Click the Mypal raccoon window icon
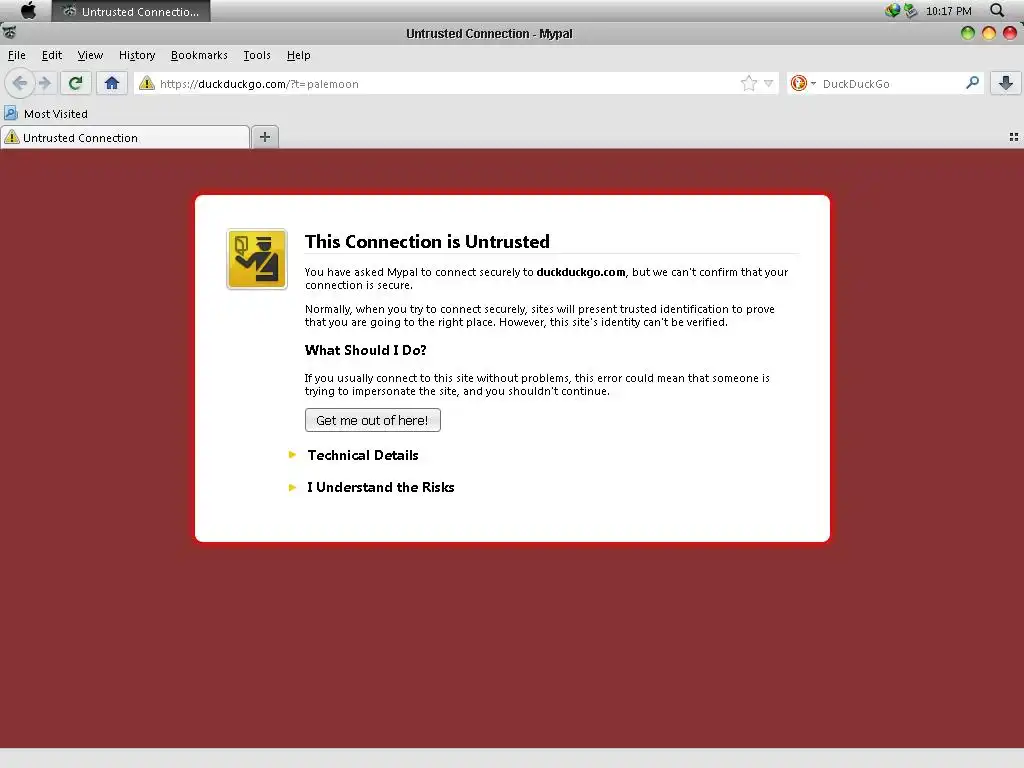The width and height of the screenshot is (1024, 768). pos(9,33)
